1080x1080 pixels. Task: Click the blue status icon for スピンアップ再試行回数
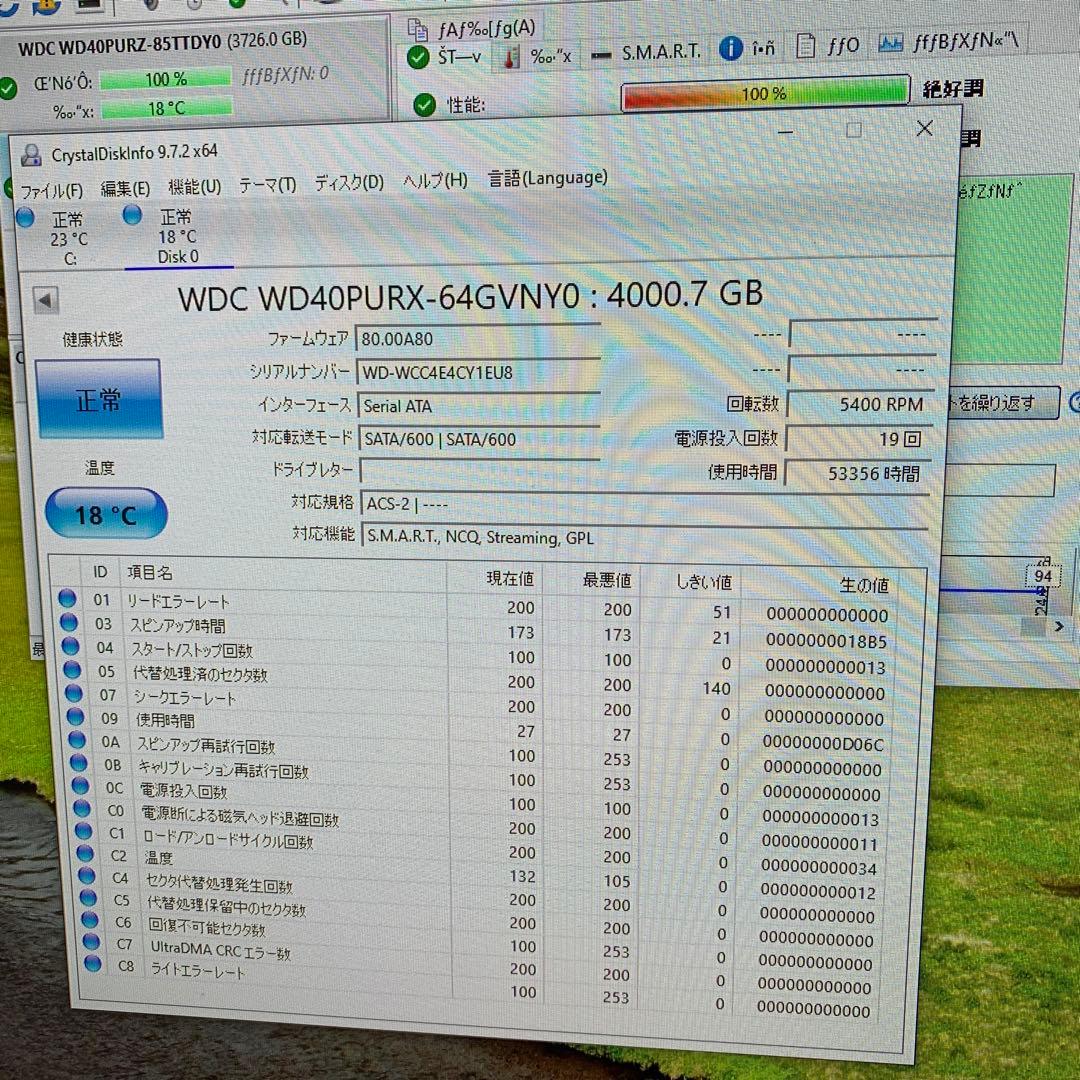click(x=76, y=740)
